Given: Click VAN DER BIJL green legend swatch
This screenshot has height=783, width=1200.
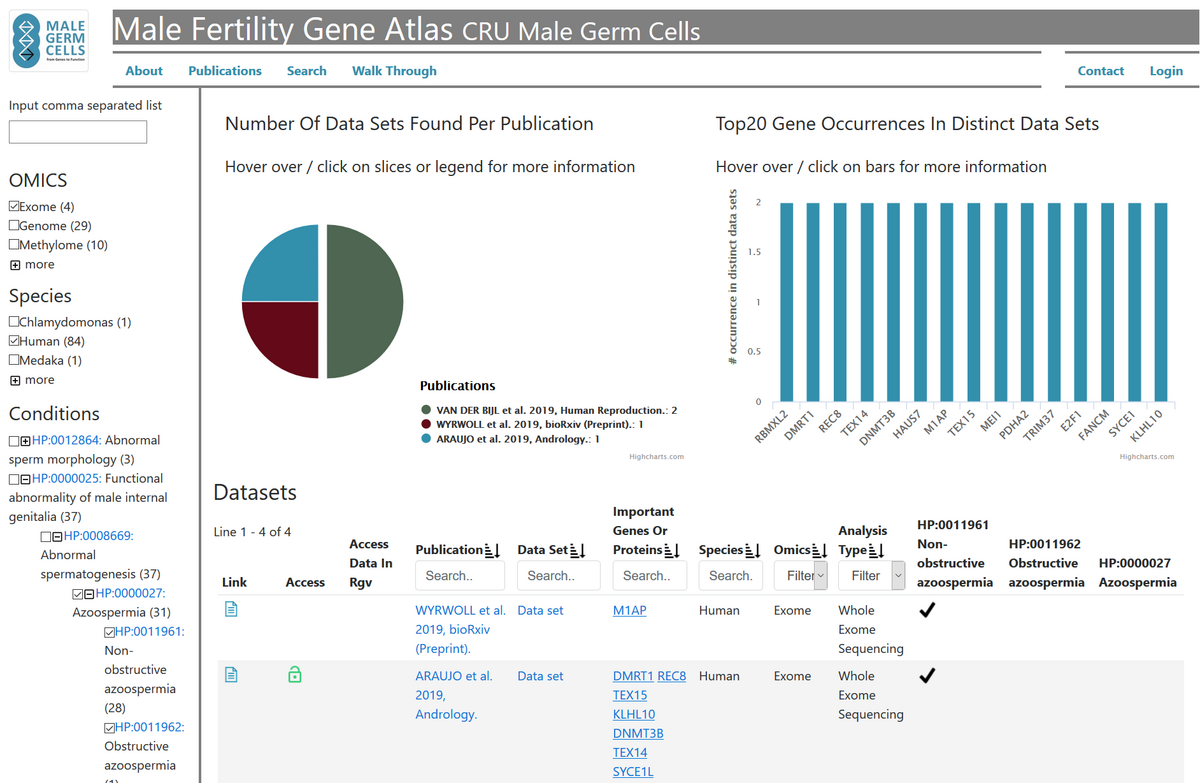Looking at the screenshot, I should [x=426, y=410].
